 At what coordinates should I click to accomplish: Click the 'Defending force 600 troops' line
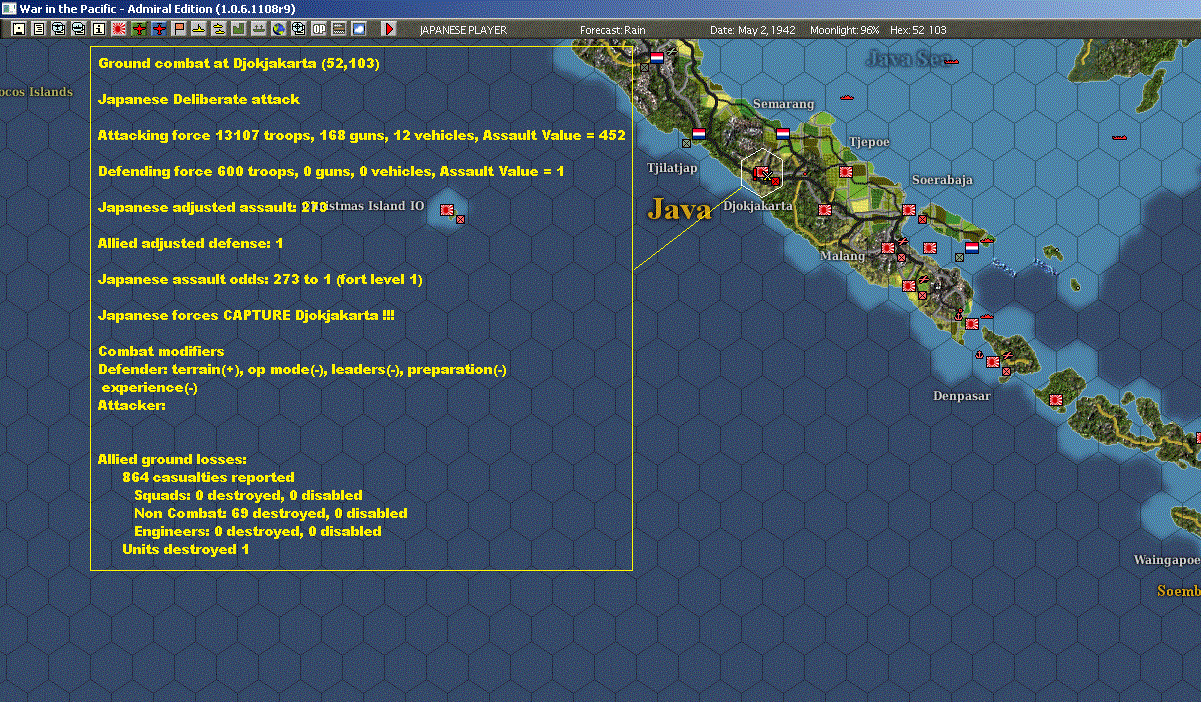tap(331, 171)
